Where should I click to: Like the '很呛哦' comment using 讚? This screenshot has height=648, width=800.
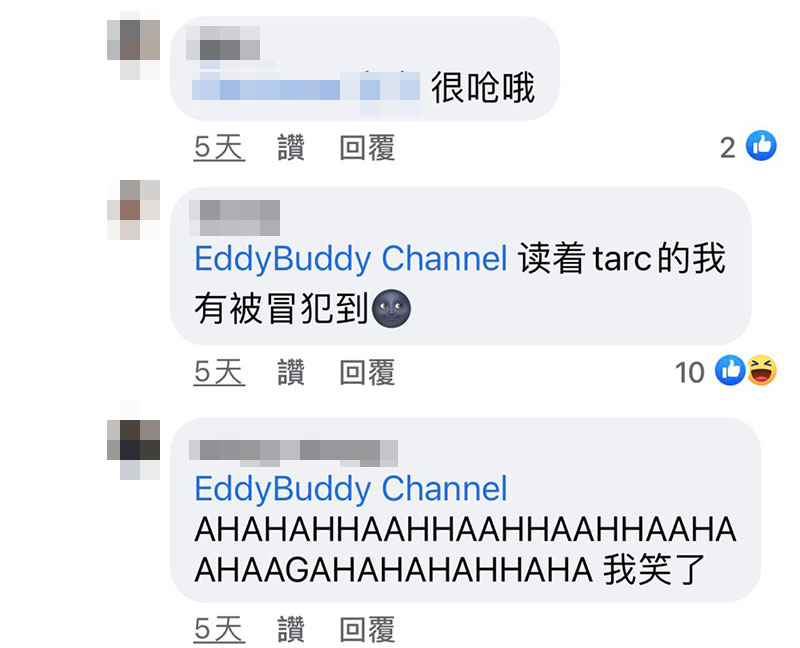291,147
